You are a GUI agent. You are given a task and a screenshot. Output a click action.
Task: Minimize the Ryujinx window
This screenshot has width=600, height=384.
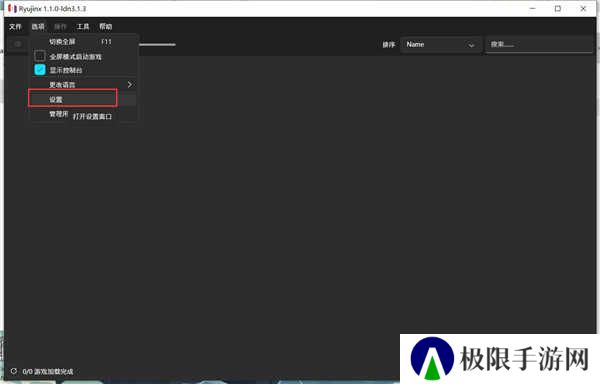pyautogui.click(x=533, y=8)
